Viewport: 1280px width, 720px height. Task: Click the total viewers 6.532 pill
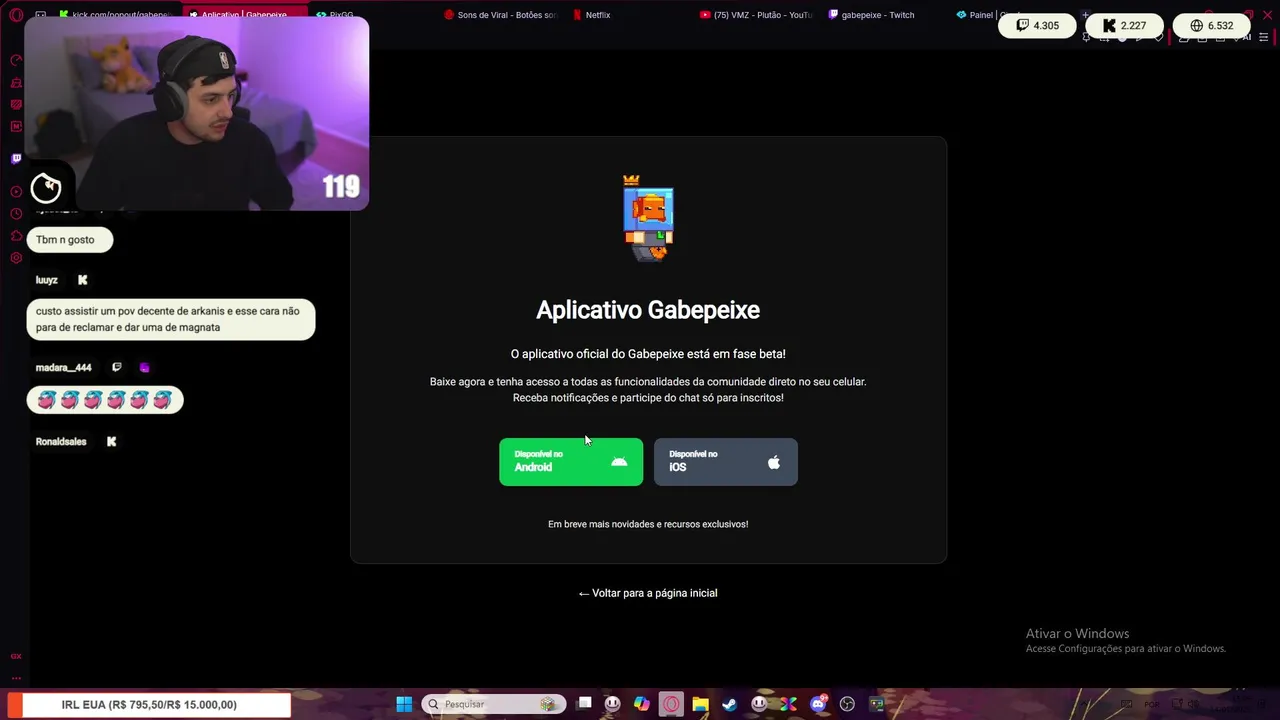tap(1211, 26)
